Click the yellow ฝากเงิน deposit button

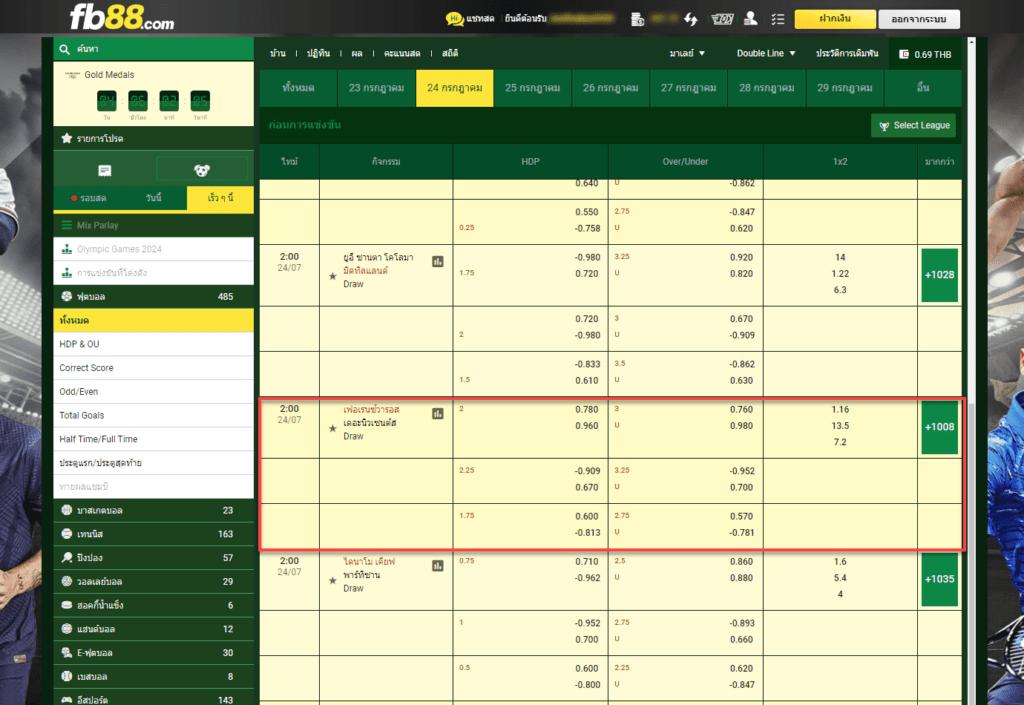(835, 19)
